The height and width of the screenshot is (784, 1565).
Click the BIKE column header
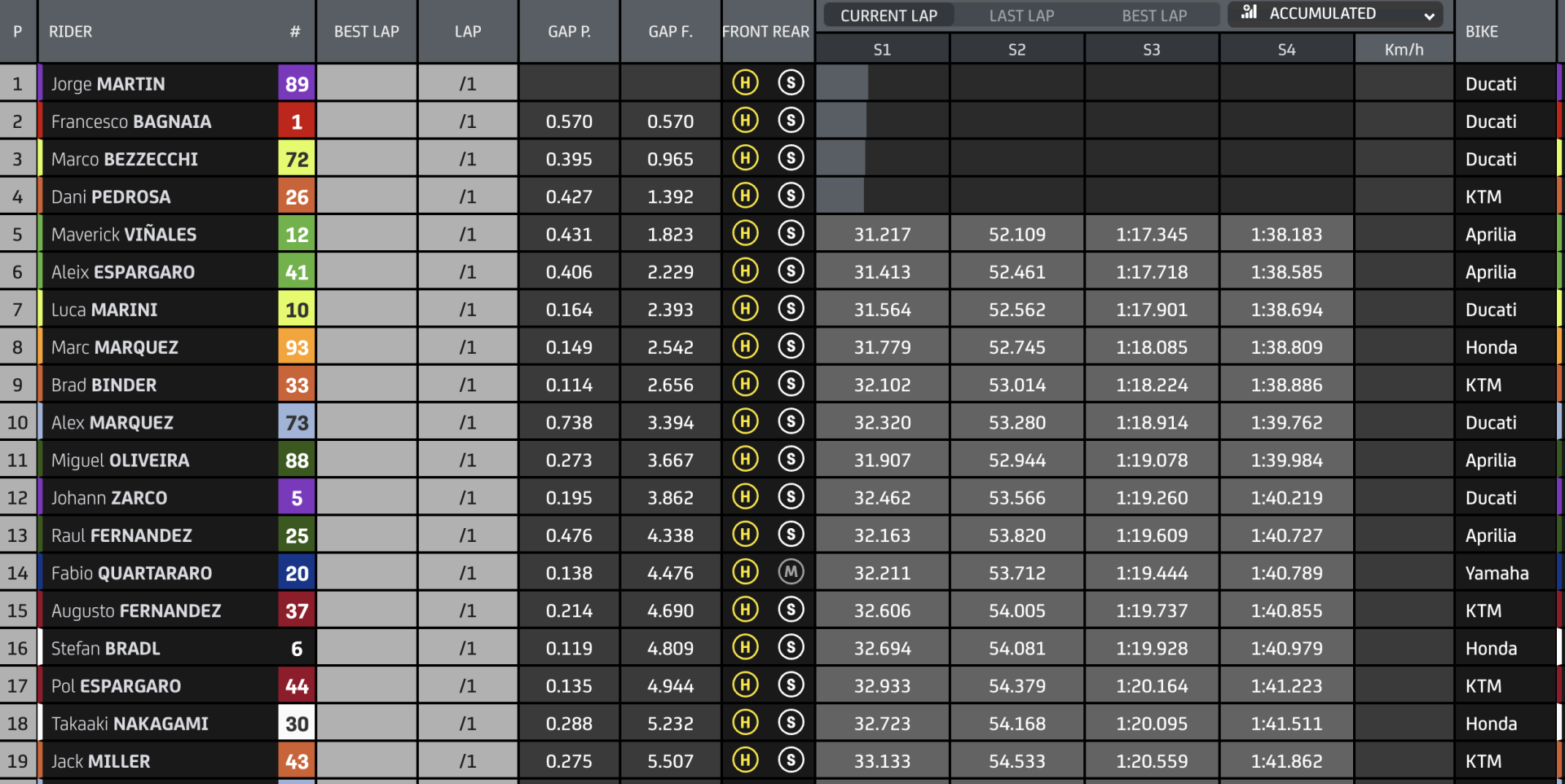point(1482,32)
